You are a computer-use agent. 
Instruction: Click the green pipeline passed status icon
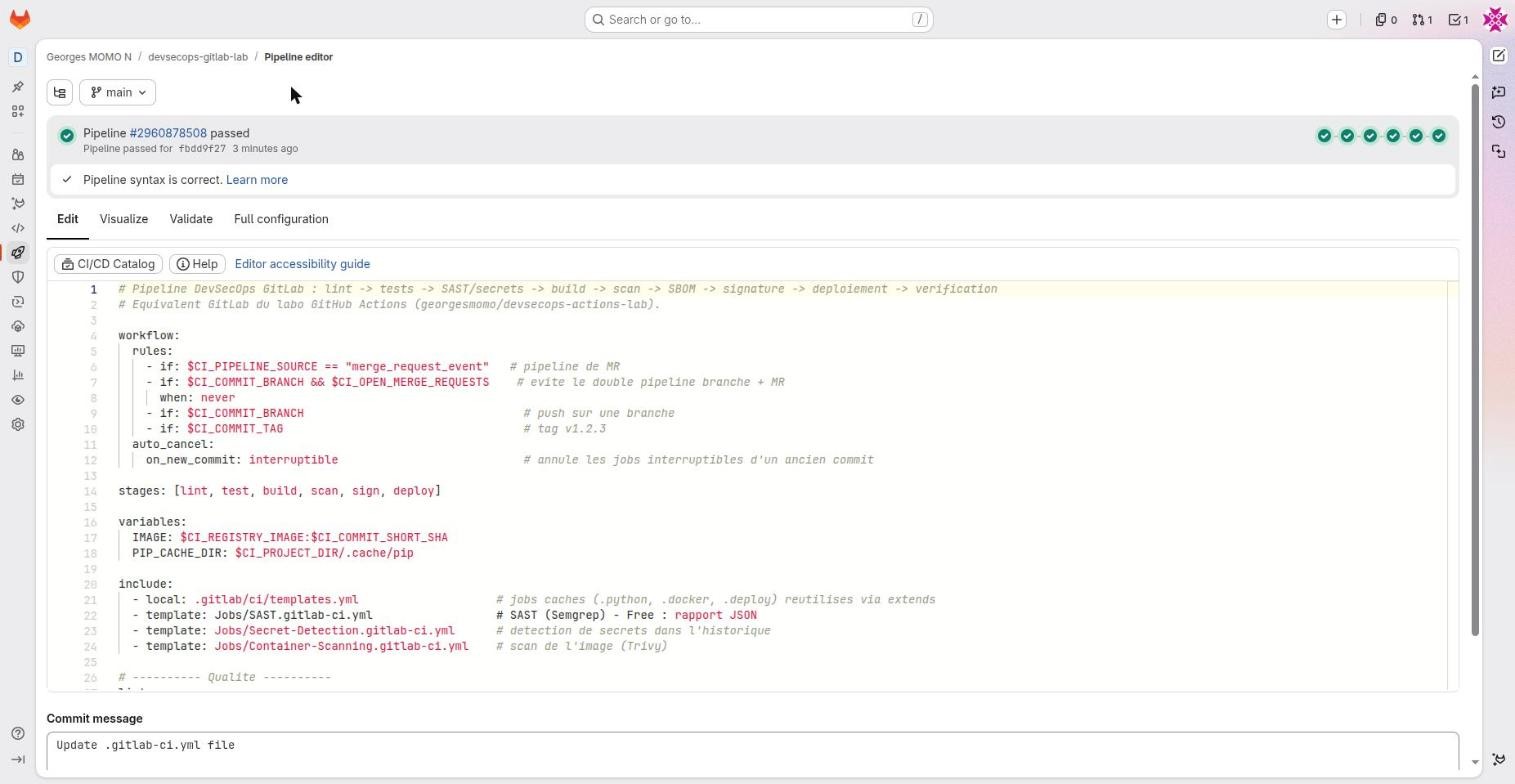point(67,136)
